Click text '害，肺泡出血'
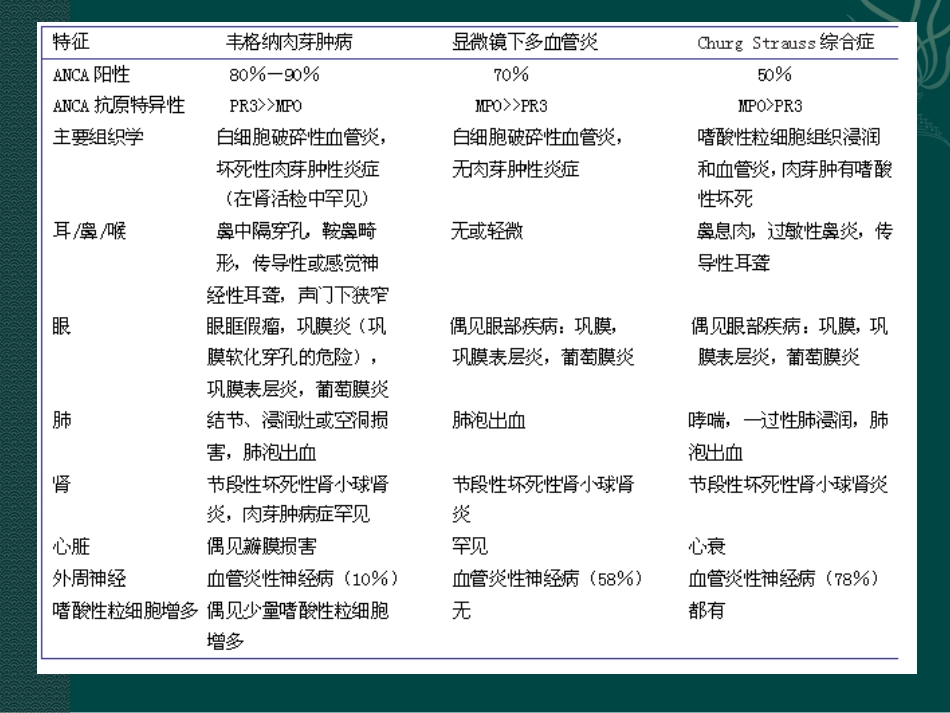 coord(261,452)
